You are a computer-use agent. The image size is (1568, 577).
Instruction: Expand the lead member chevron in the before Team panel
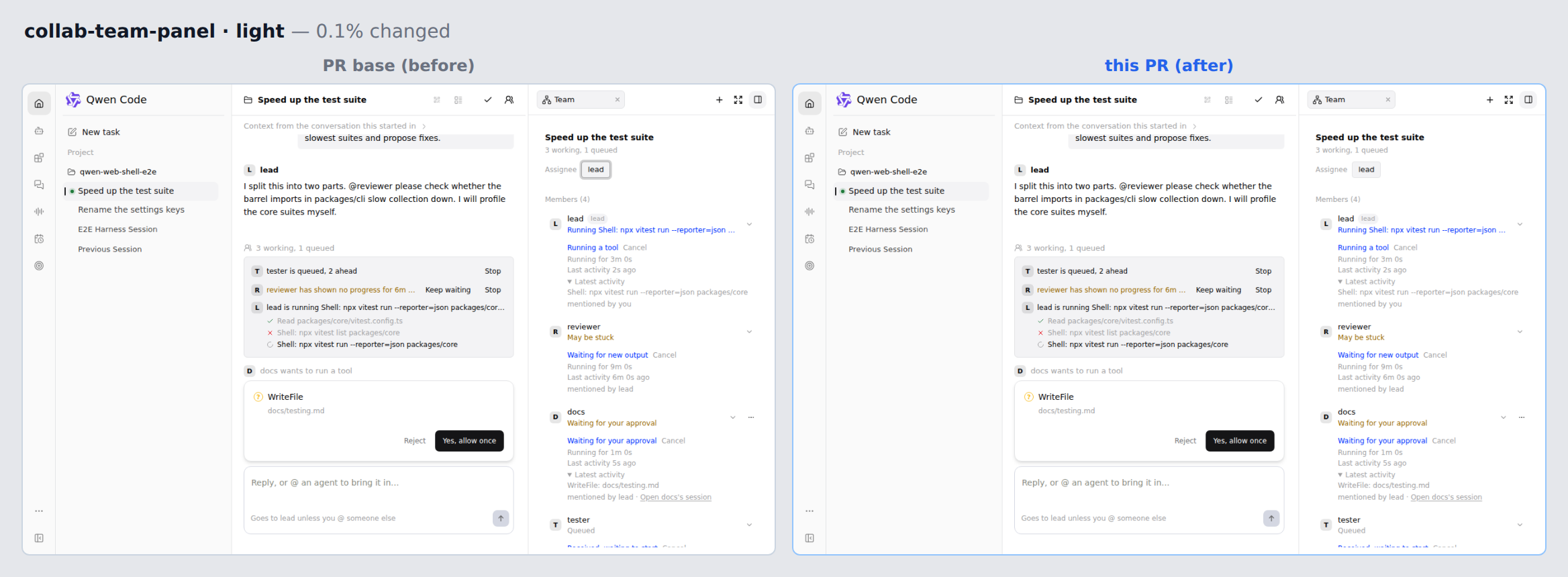(749, 224)
